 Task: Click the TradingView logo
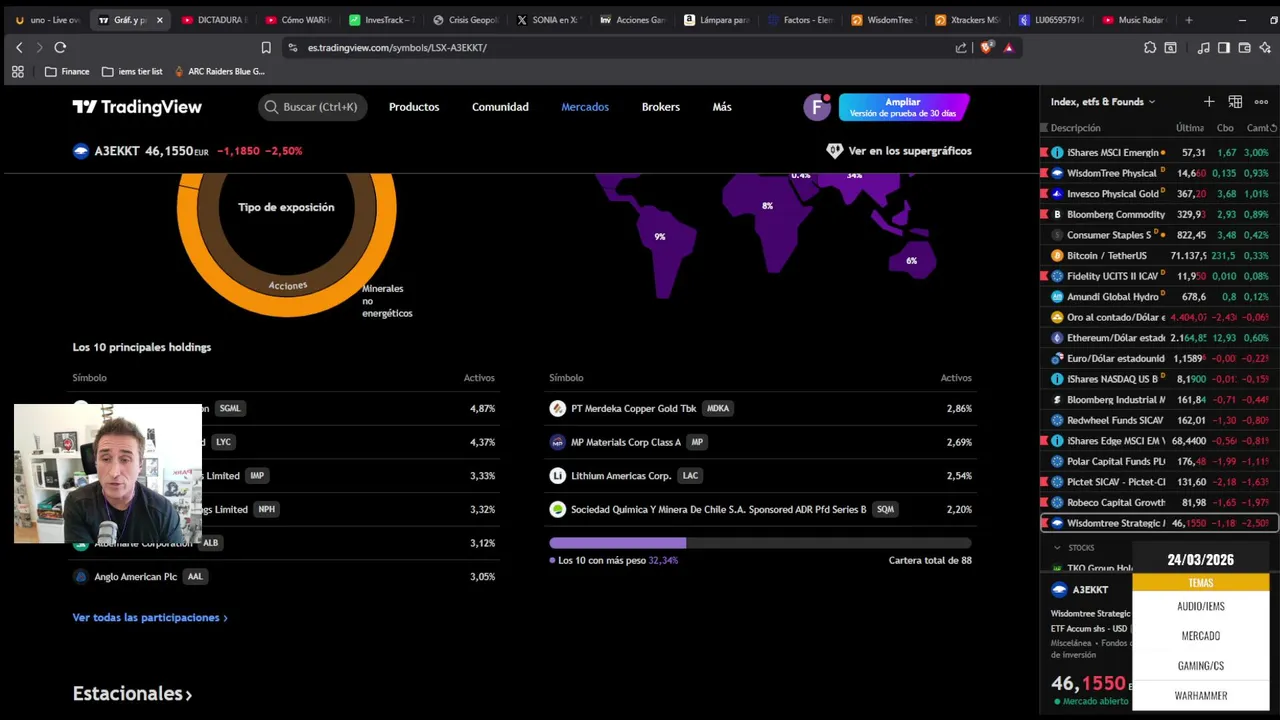(x=137, y=107)
